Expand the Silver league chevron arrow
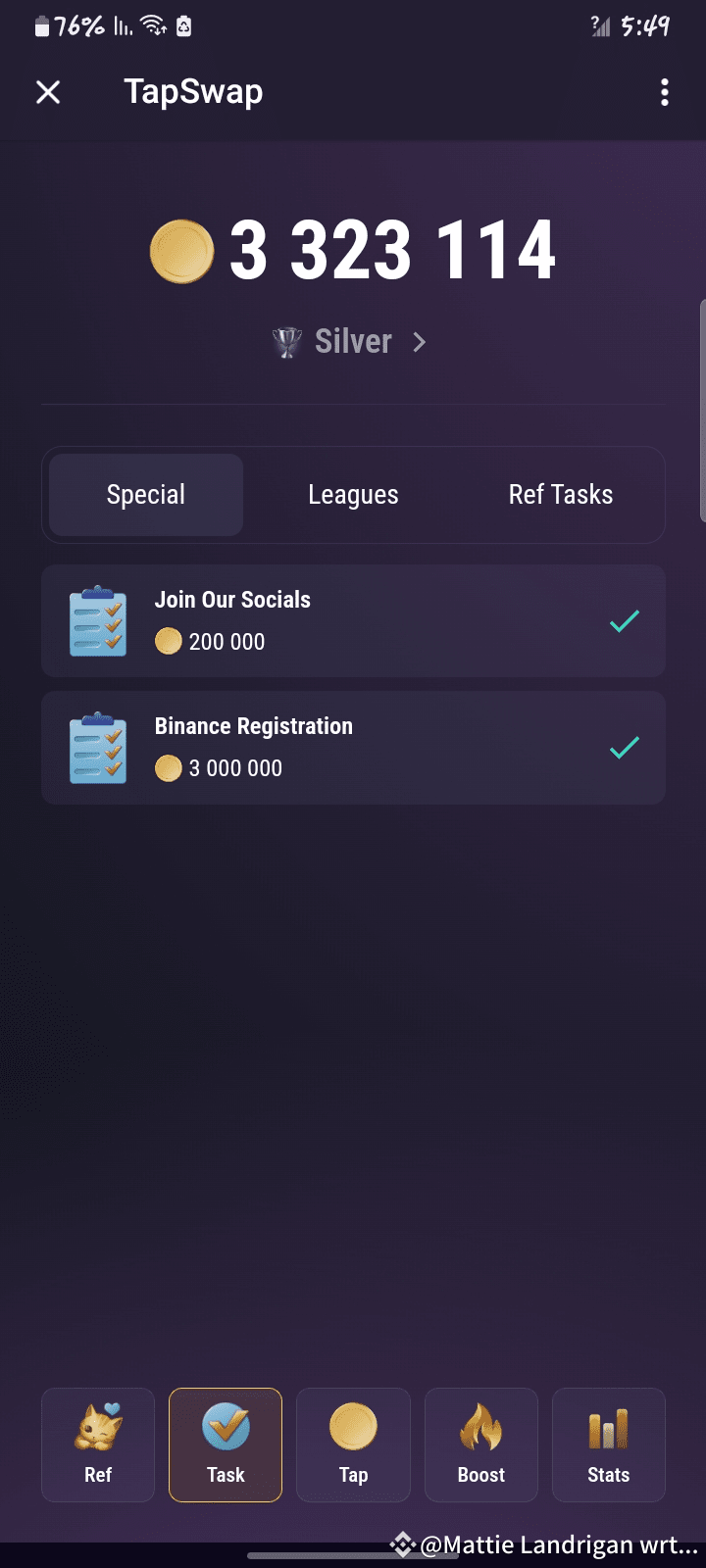Image resolution: width=706 pixels, height=1568 pixels. [x=420, y=342]
